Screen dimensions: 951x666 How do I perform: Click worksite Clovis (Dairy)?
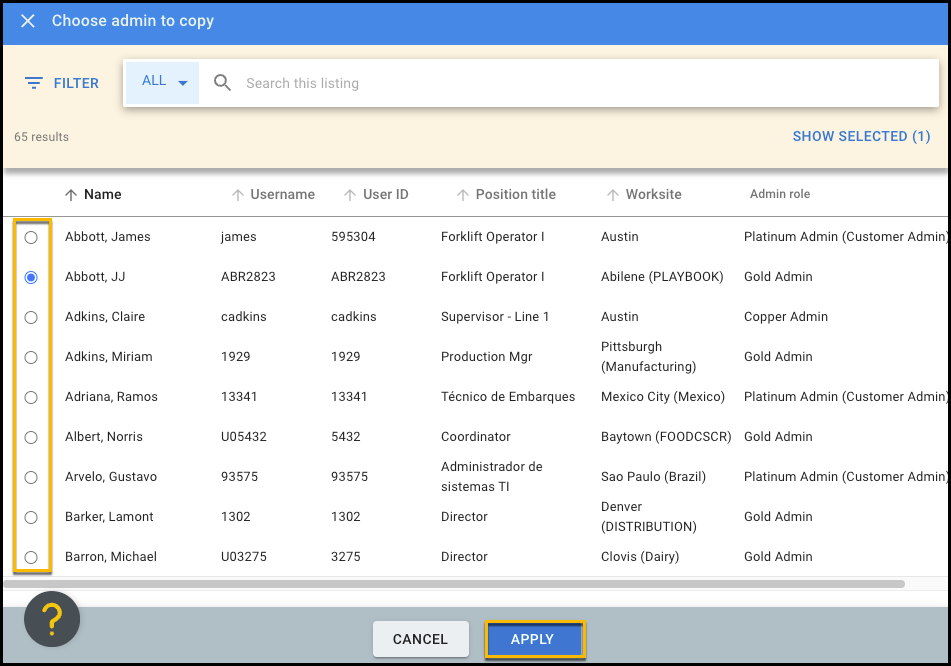pyautogui.click(x=640, y=557)
